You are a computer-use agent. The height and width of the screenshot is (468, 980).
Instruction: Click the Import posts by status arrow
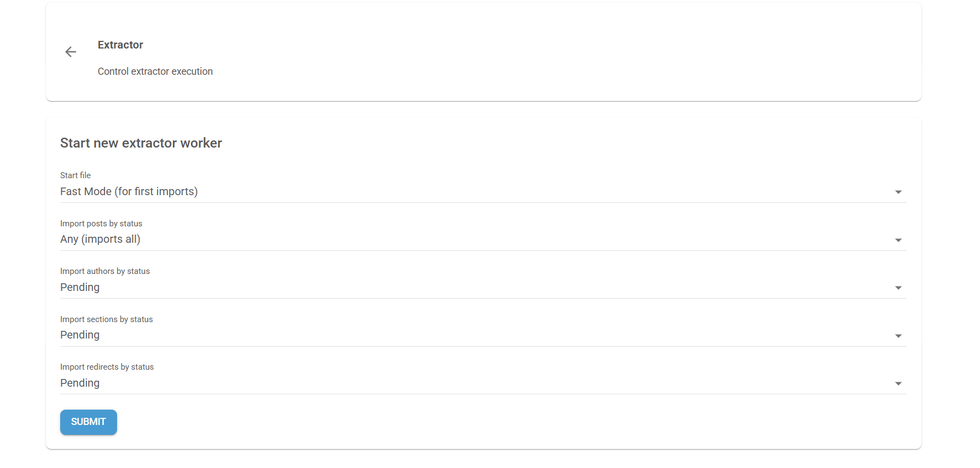898,240
